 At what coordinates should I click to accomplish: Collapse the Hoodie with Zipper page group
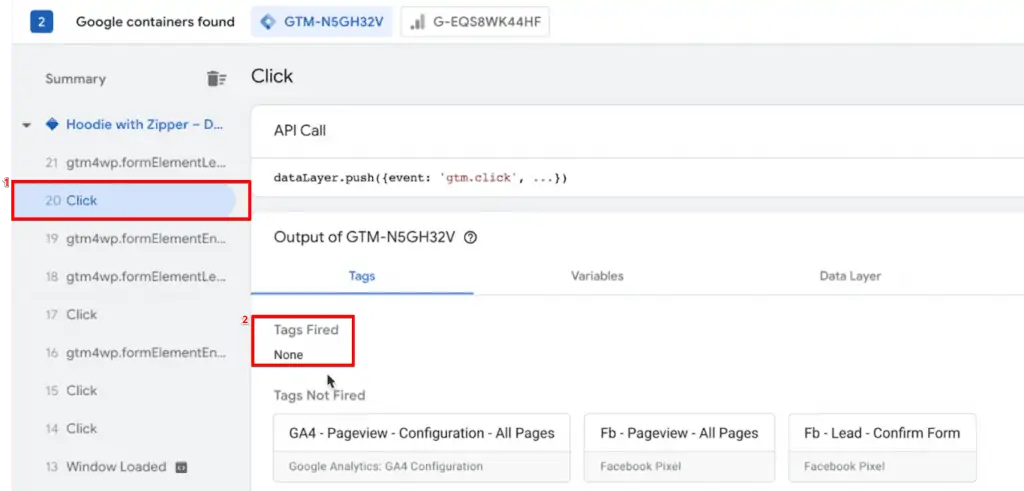click(x=27, y=125)
